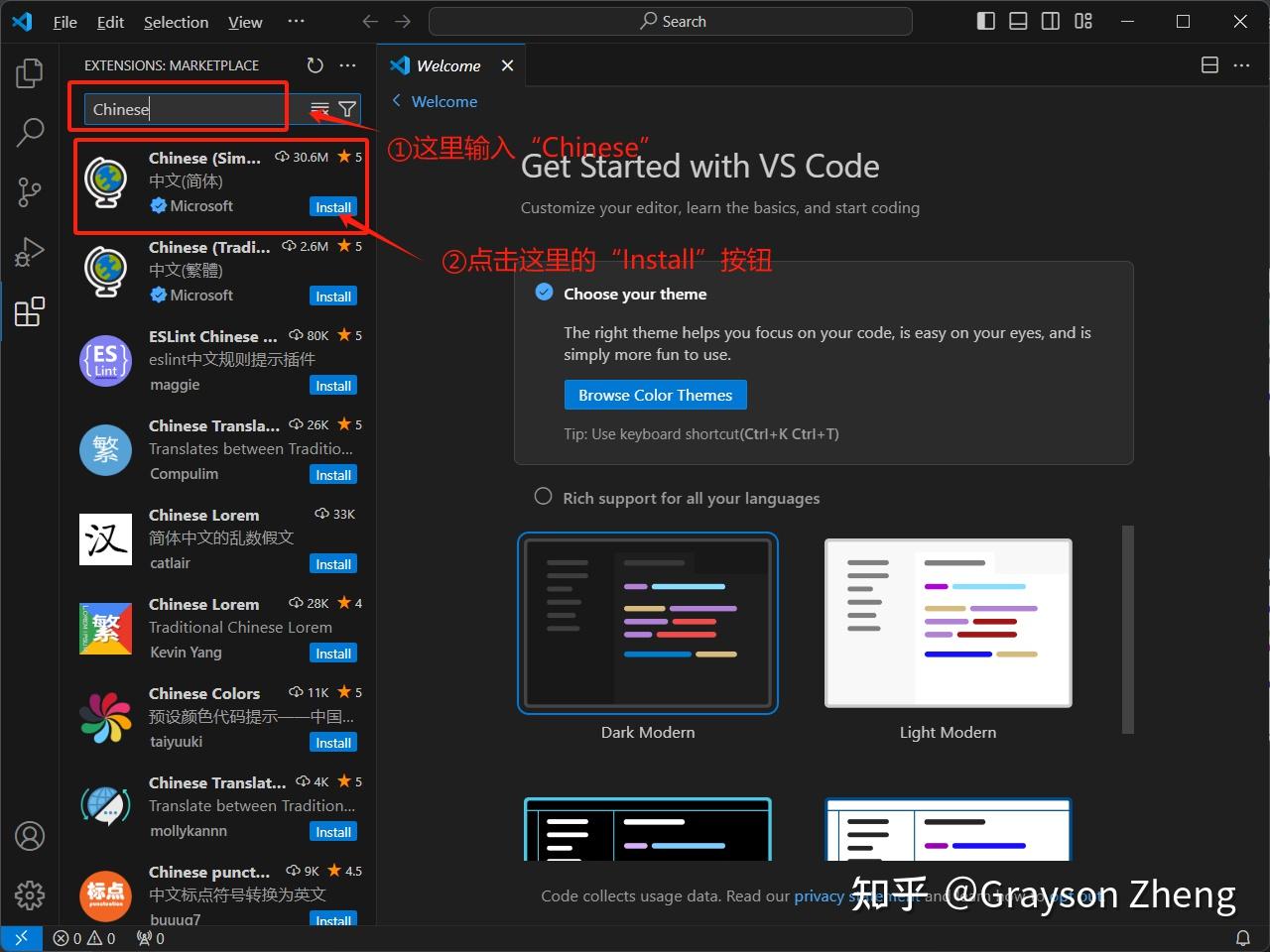Open the Explorer view in Activity Bar
The image size is (1270, 952).
click(x=29, y=72)
